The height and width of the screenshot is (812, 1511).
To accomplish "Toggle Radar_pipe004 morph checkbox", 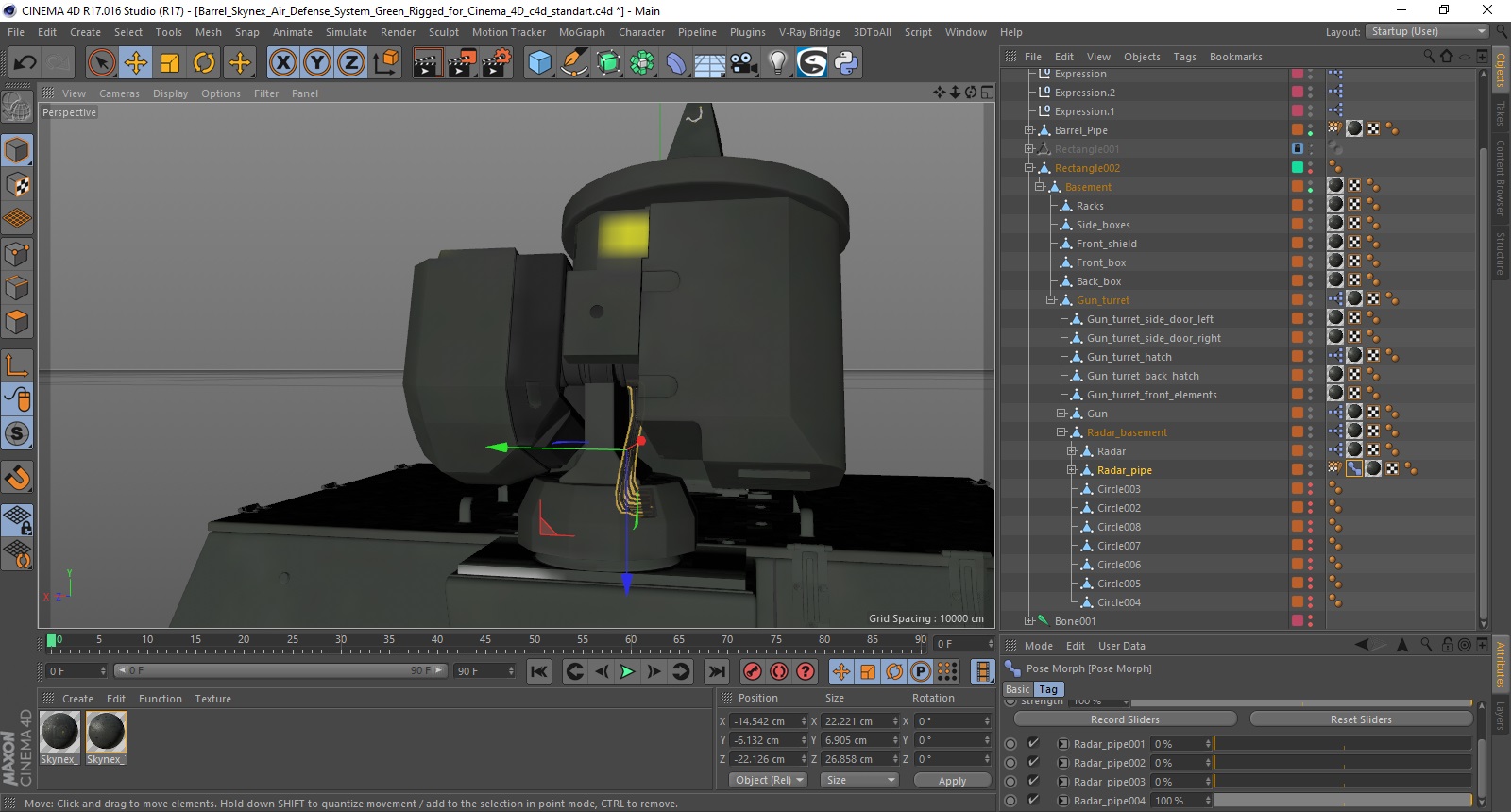I will click(x=1033, y=801).
